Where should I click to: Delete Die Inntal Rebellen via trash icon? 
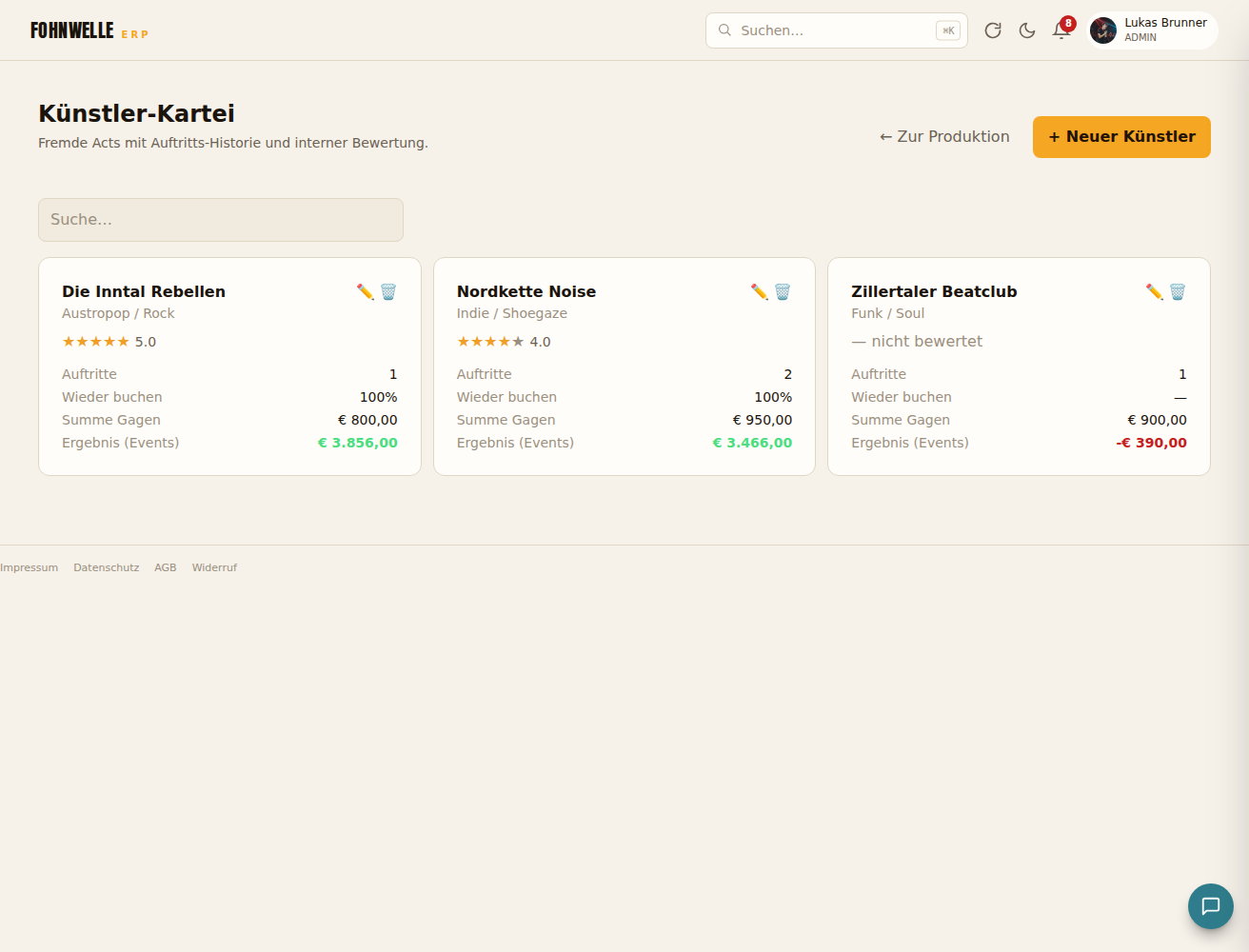388,291
